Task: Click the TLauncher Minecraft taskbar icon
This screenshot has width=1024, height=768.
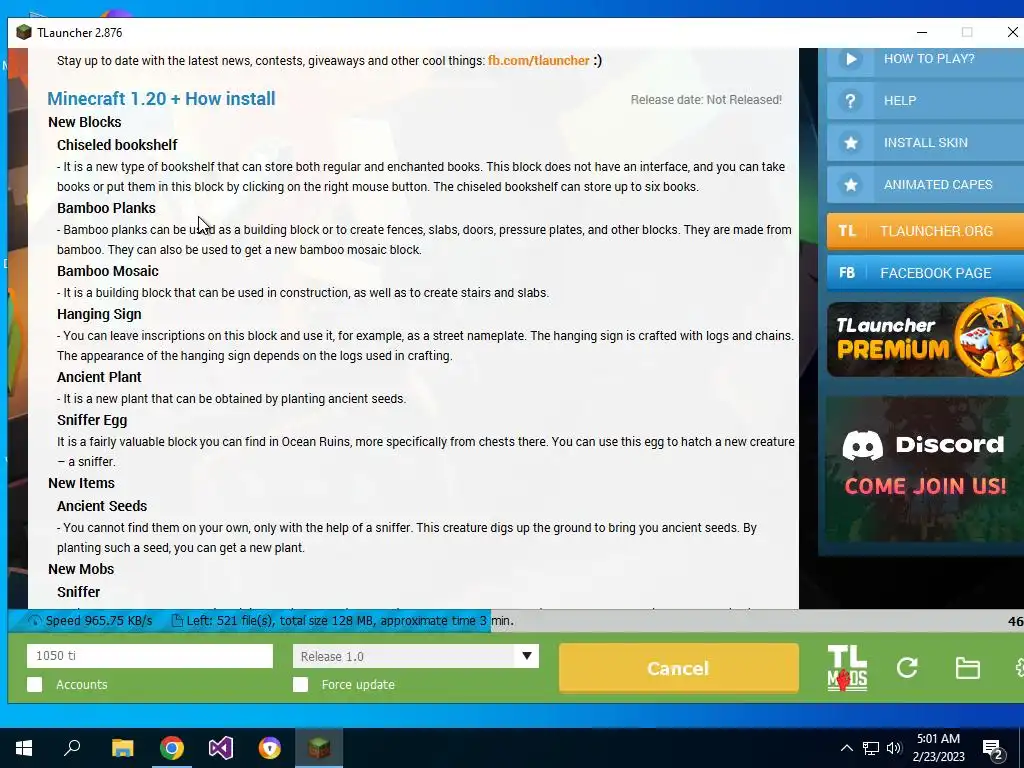Action: click(319, 748)
